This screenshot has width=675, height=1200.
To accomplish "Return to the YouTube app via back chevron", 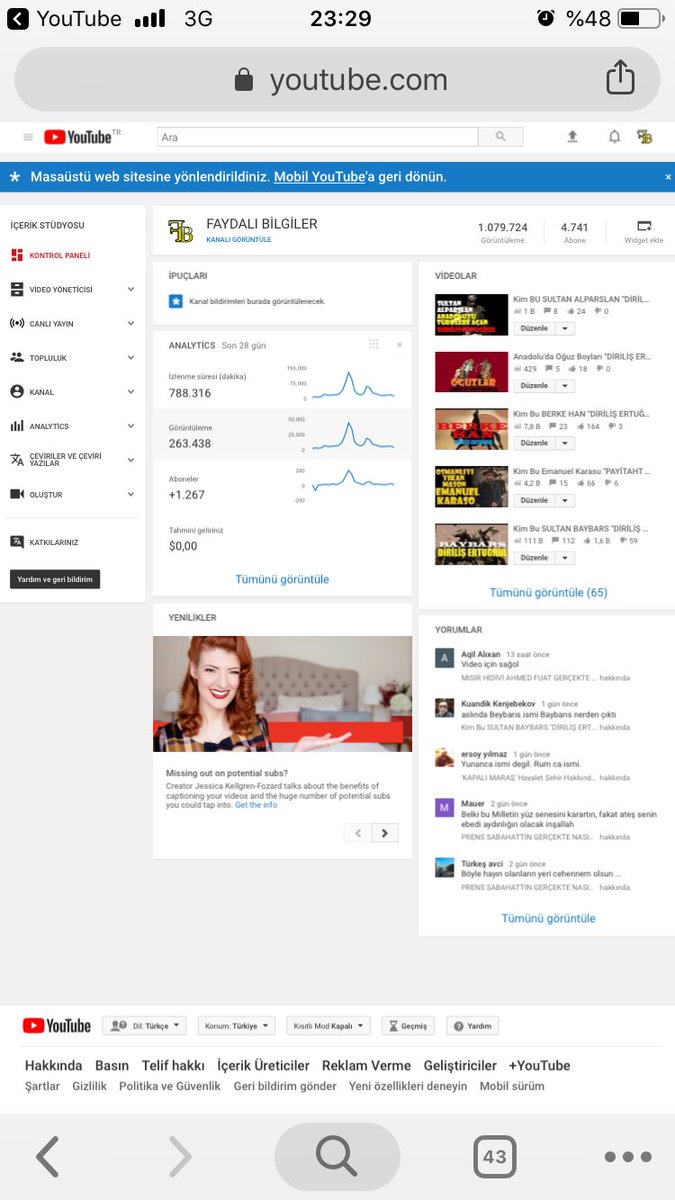I will 18,18.
